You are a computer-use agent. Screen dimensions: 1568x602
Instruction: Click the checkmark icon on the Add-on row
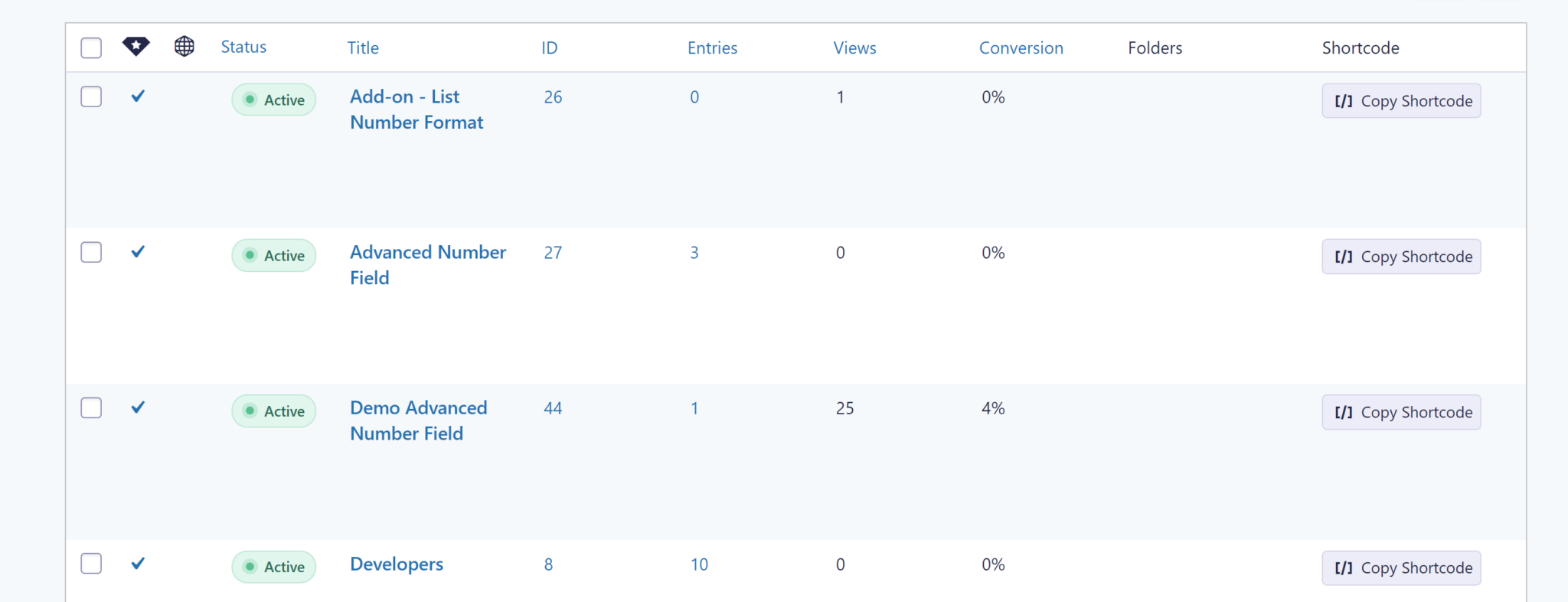pos(138,97)
